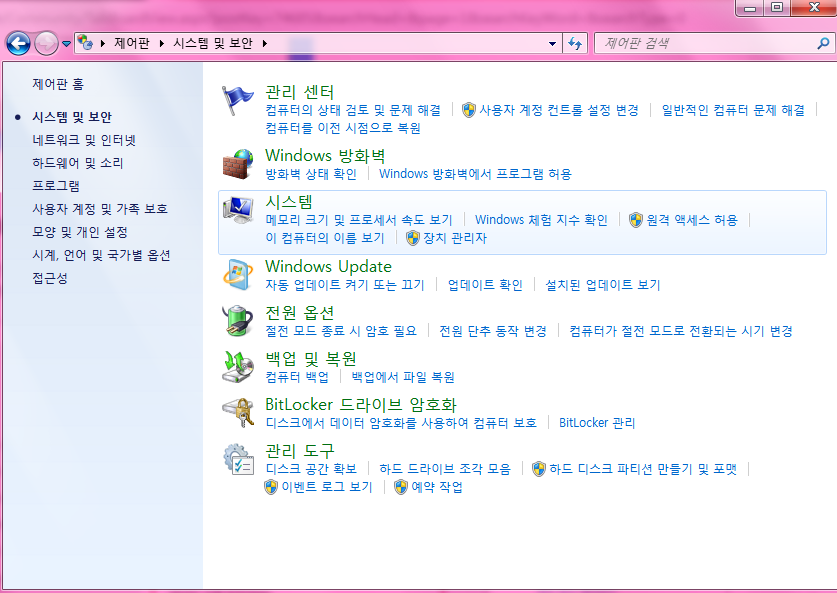Viewport: 837px width, 593px height.
Task: Click the Control Panel icon in address bar
Action: coord(85,42)
